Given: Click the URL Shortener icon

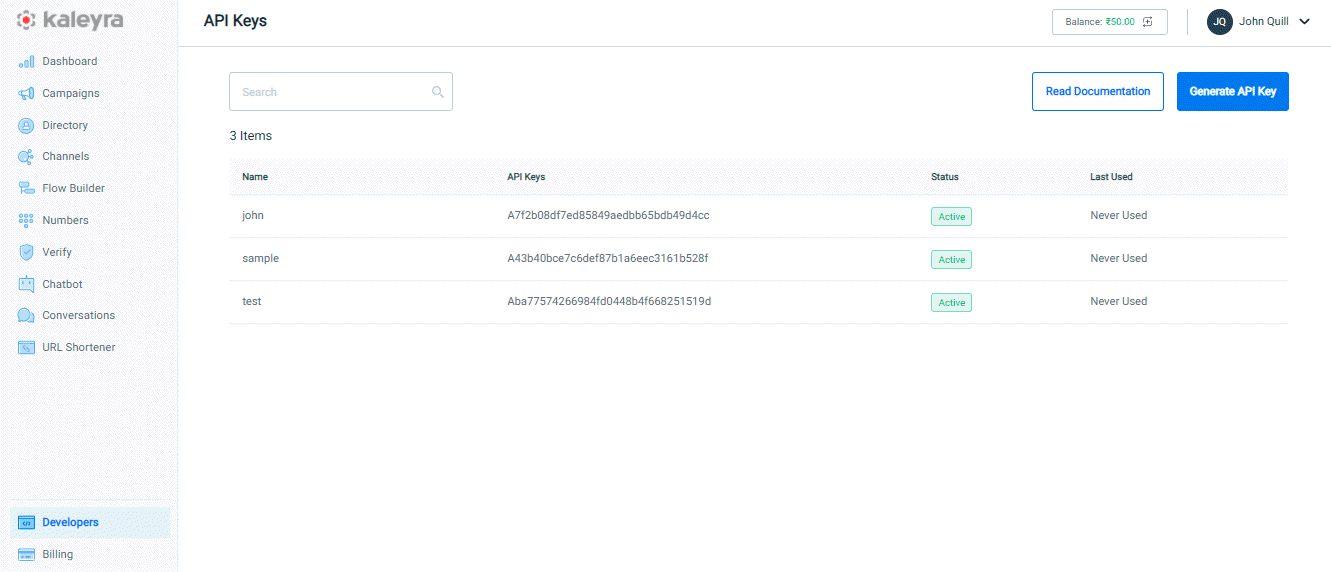Looking at the screenshot, I should [x=26, y=348].
